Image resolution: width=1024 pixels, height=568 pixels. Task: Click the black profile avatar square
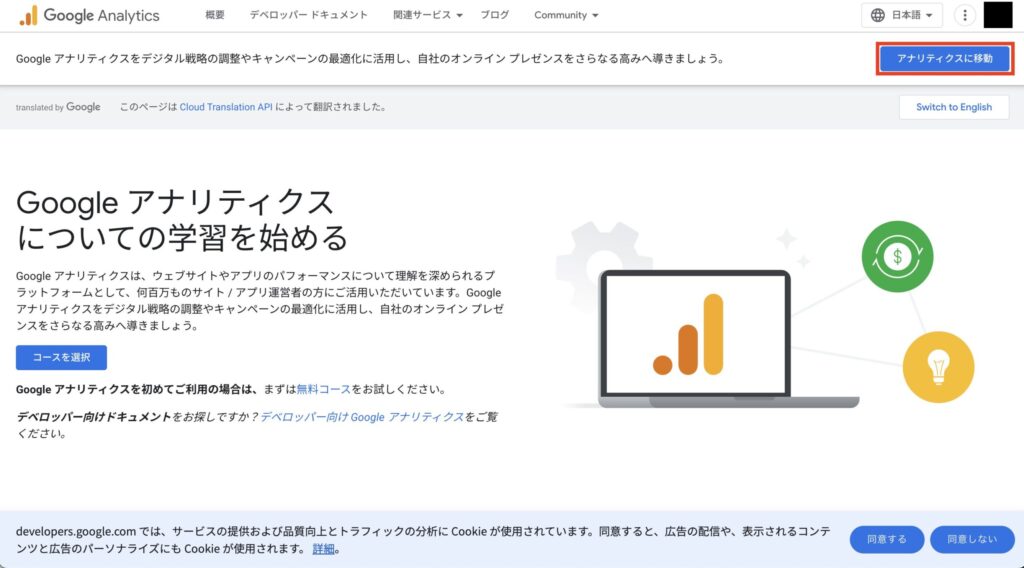pos(998,15)
